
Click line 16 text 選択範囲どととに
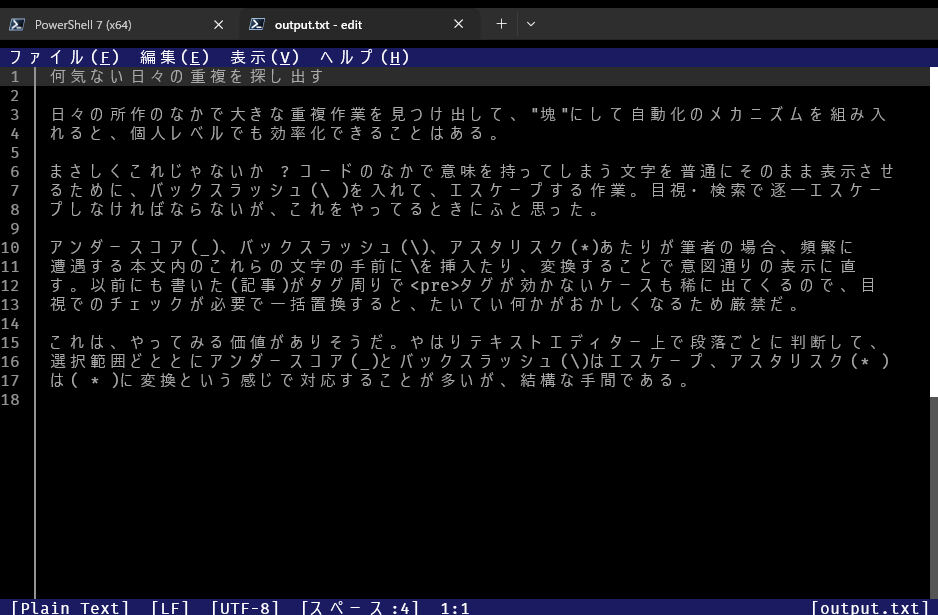[x=127, y=361]
